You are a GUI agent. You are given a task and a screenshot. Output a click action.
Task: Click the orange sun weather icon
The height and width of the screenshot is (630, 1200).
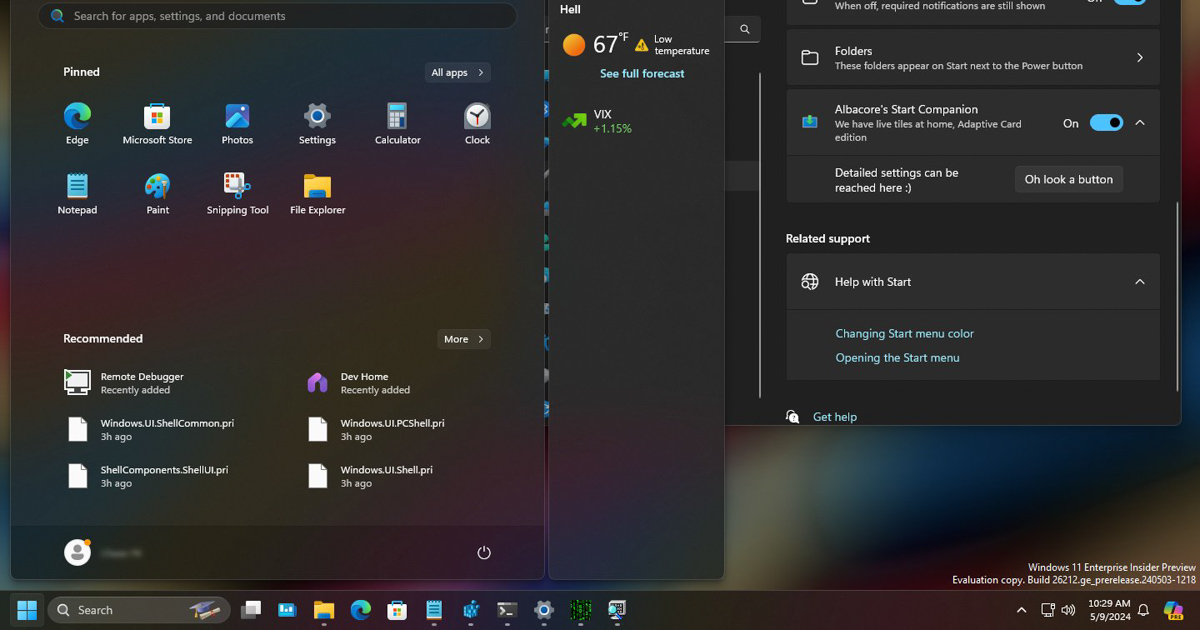[x=574, y=44]
